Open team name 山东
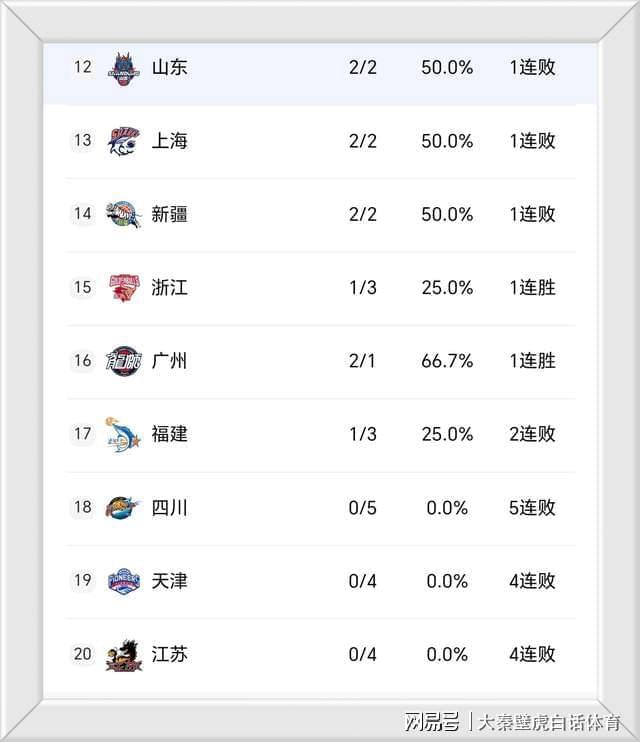 pyautogui.click(x=169, y=68)
